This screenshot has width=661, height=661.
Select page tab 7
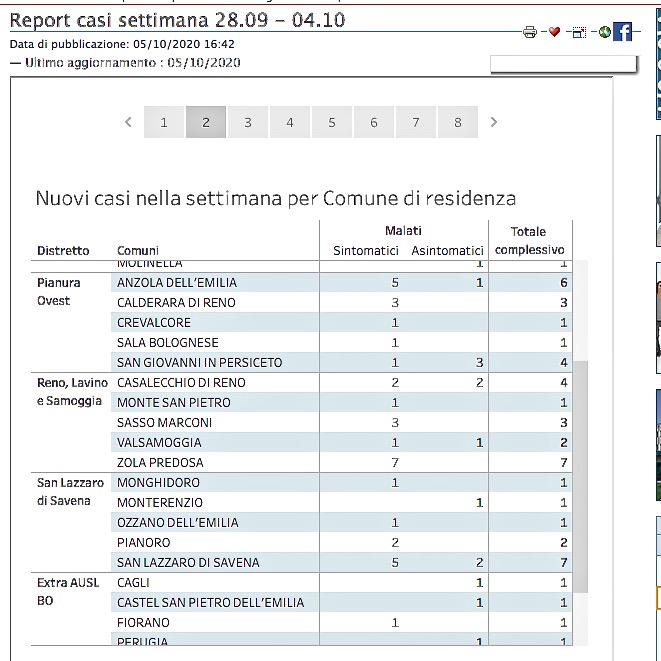pyautogui.click(x=416, y=122)
